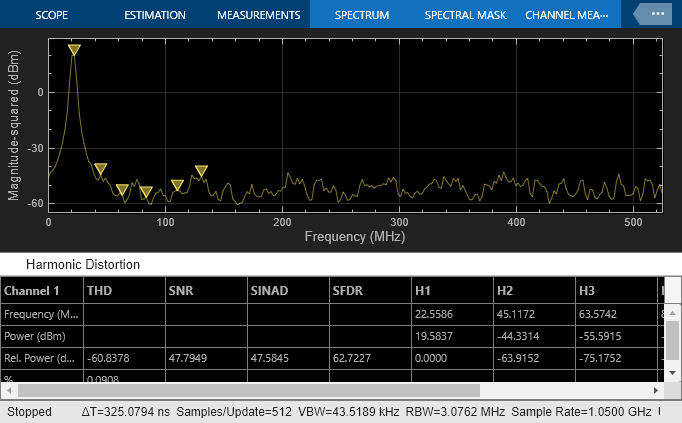
Task: Click the fundamental peak marker at 22 MHz
Action: [x=74, y=50]
